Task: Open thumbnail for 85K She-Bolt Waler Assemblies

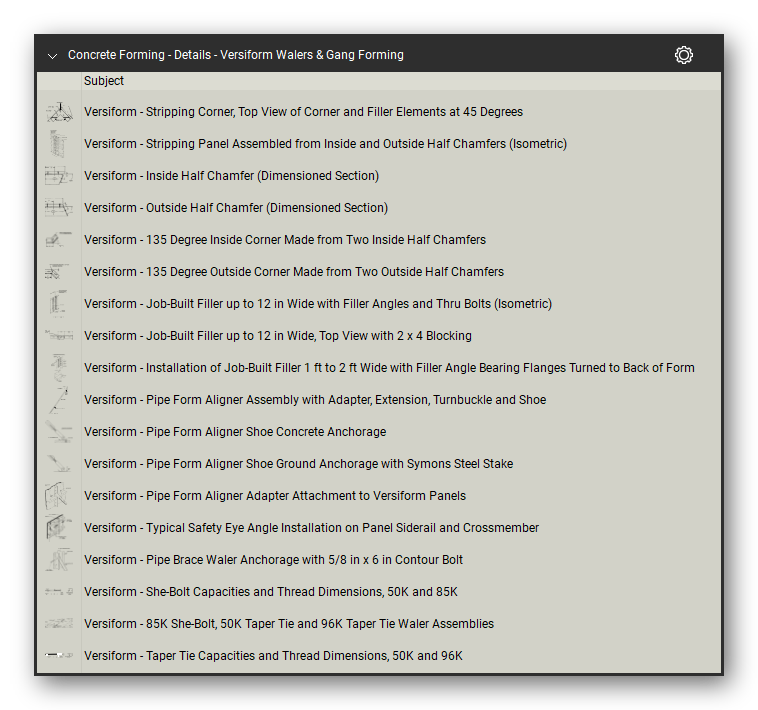Action: (59, 623)
